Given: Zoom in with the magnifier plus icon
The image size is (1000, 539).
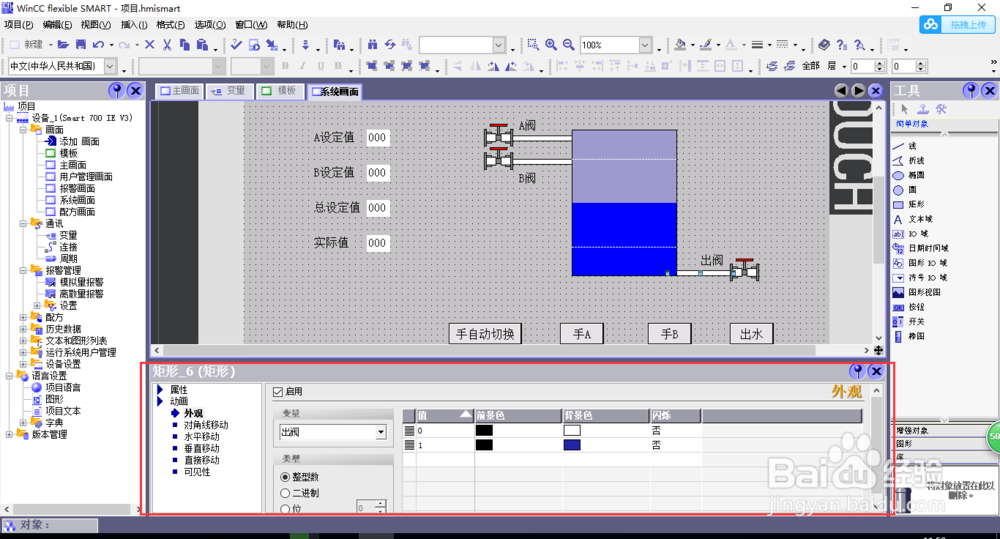Looking at the screenshot, I should pos(551,45).
